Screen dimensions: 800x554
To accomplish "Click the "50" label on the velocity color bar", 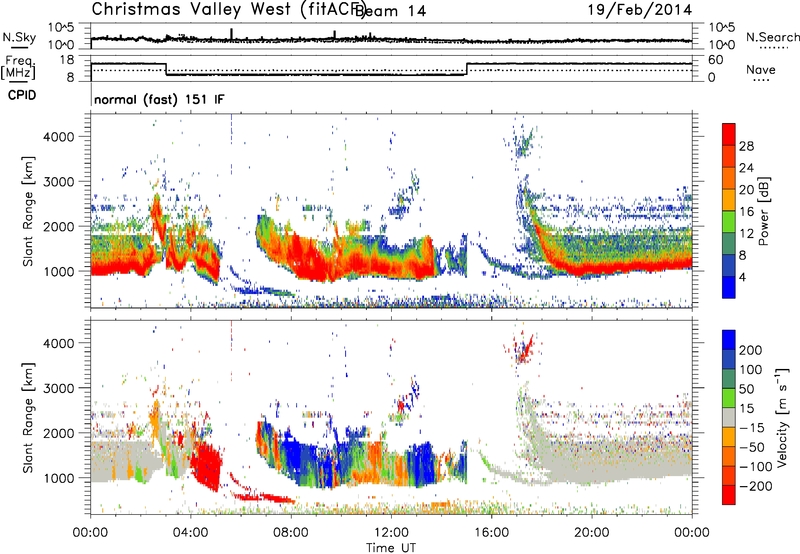I will point(746,389).
